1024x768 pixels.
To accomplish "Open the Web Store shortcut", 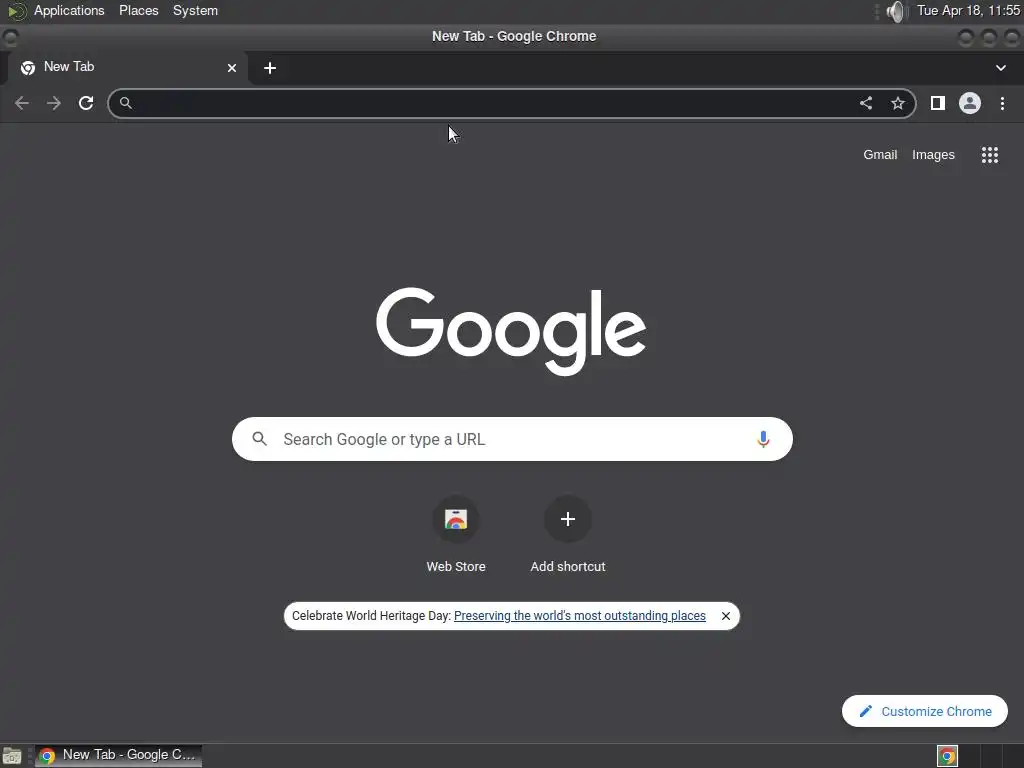I will [456, 535].
